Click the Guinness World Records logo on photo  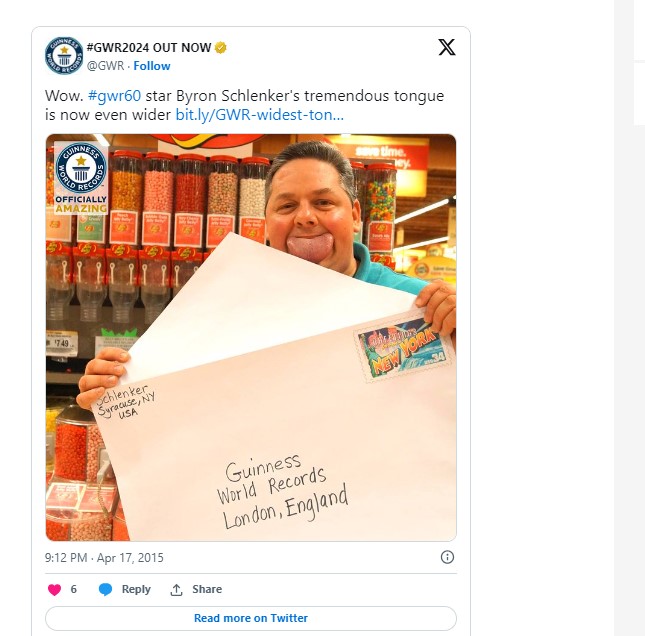click(81, 178)
